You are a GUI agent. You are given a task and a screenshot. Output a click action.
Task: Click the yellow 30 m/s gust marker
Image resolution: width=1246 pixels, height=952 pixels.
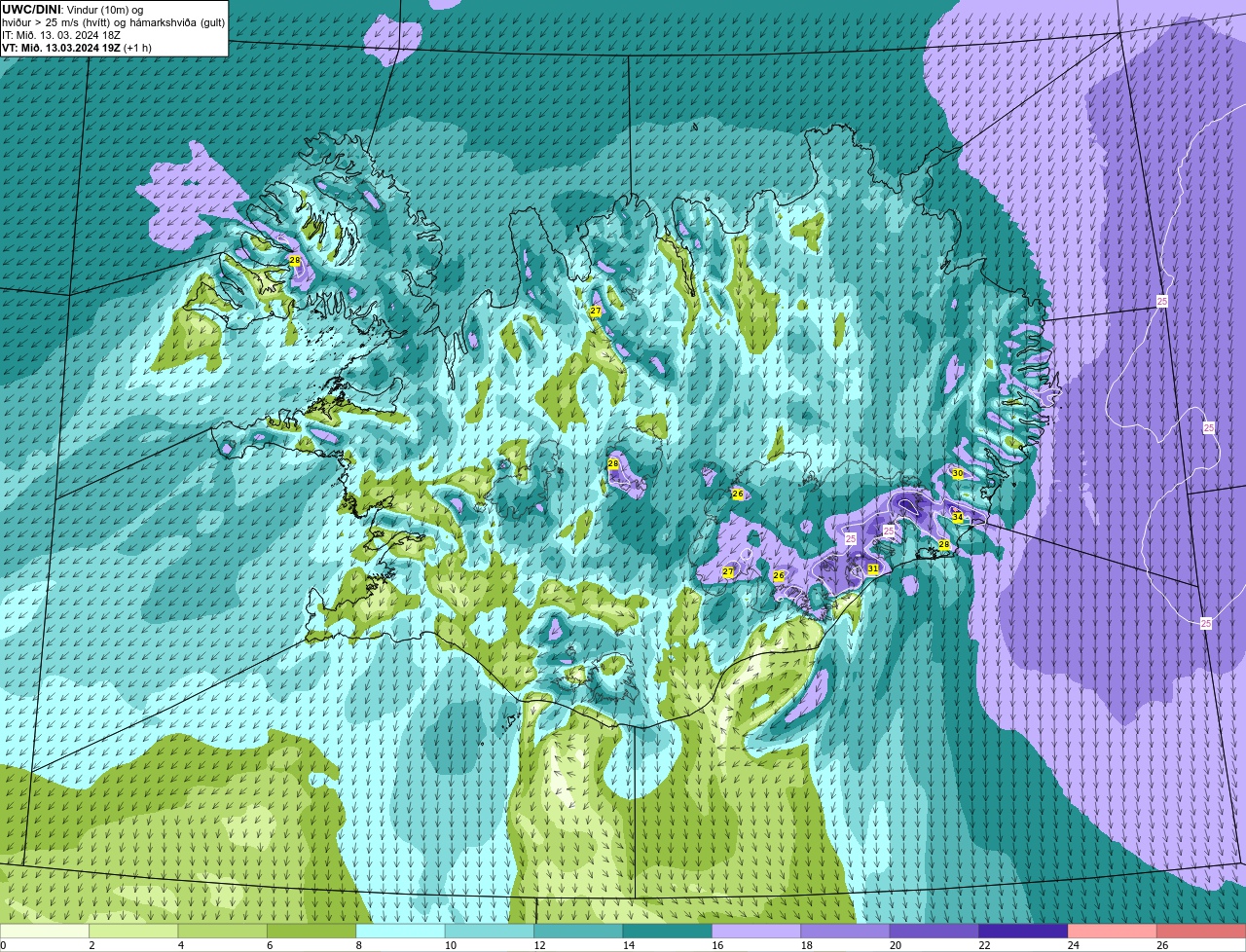958,473
